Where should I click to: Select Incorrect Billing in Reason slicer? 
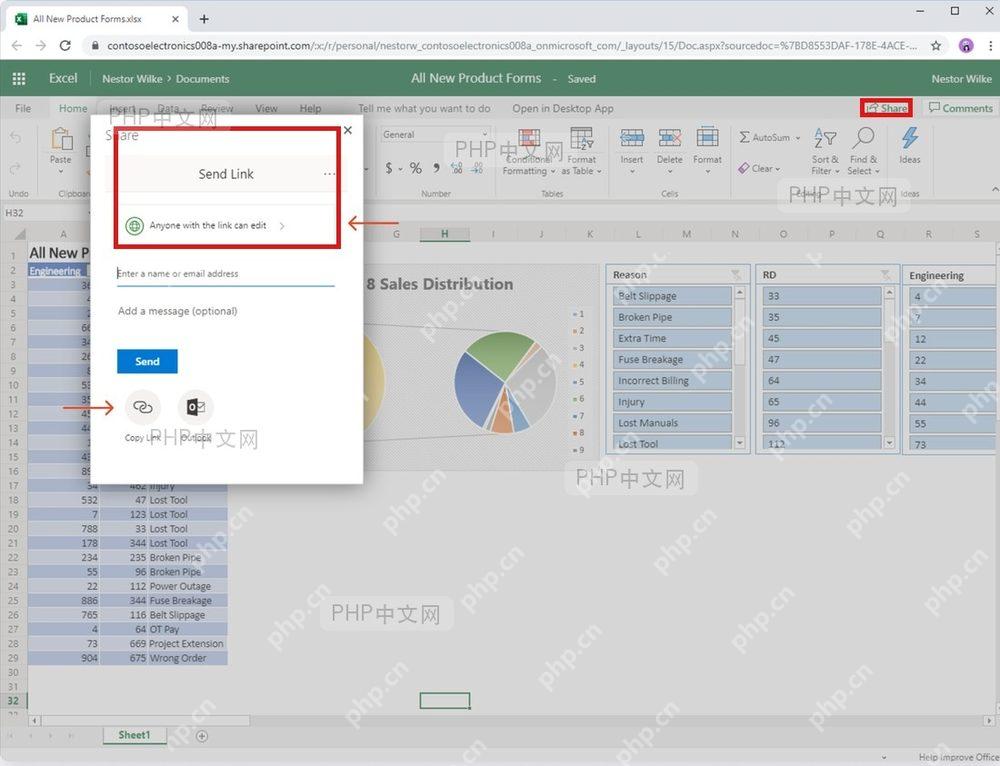point(672,381)
